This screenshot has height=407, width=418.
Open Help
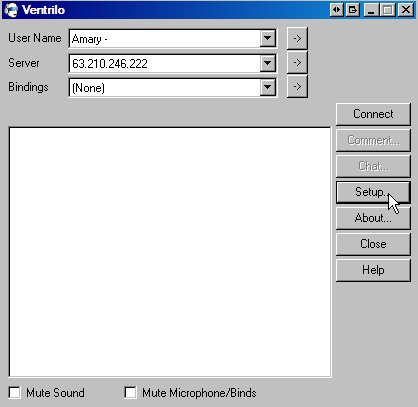373,270
